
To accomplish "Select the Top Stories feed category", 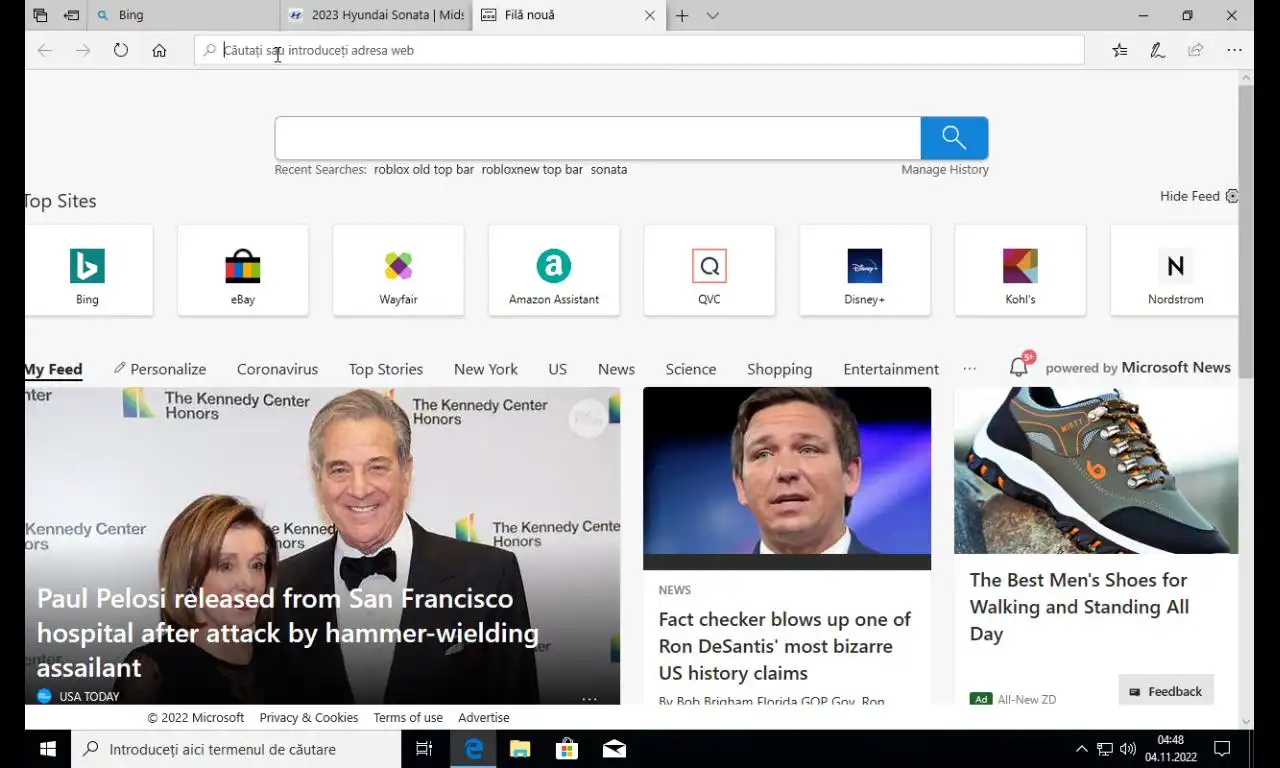I will pyautogui.click(x=386, y=369).
